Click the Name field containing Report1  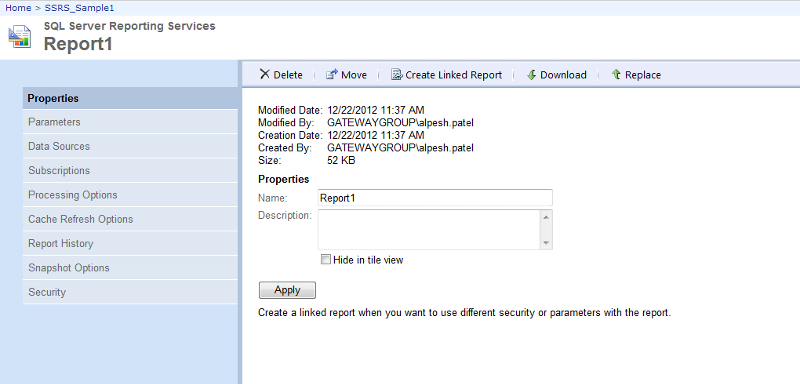(x=435, y=198)
